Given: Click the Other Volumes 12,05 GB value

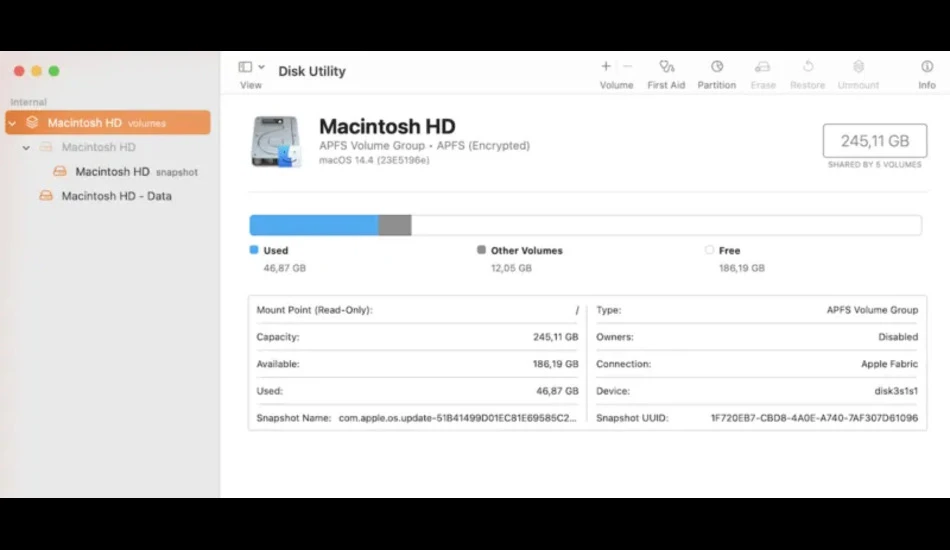Looking at the screenshot, I should tap(511, 268).
